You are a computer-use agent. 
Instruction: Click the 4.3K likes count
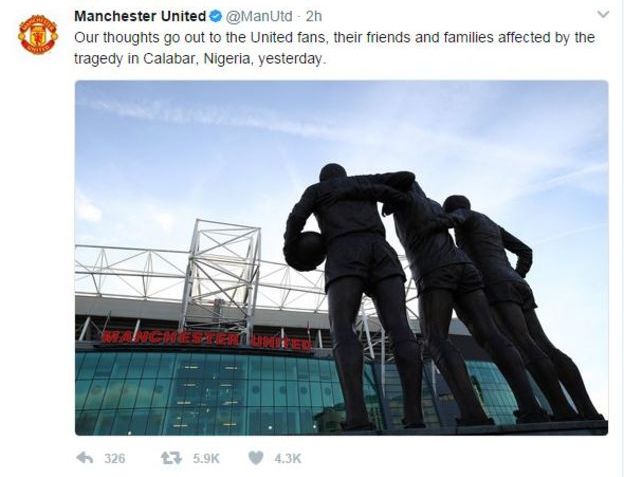coord(288,459)
